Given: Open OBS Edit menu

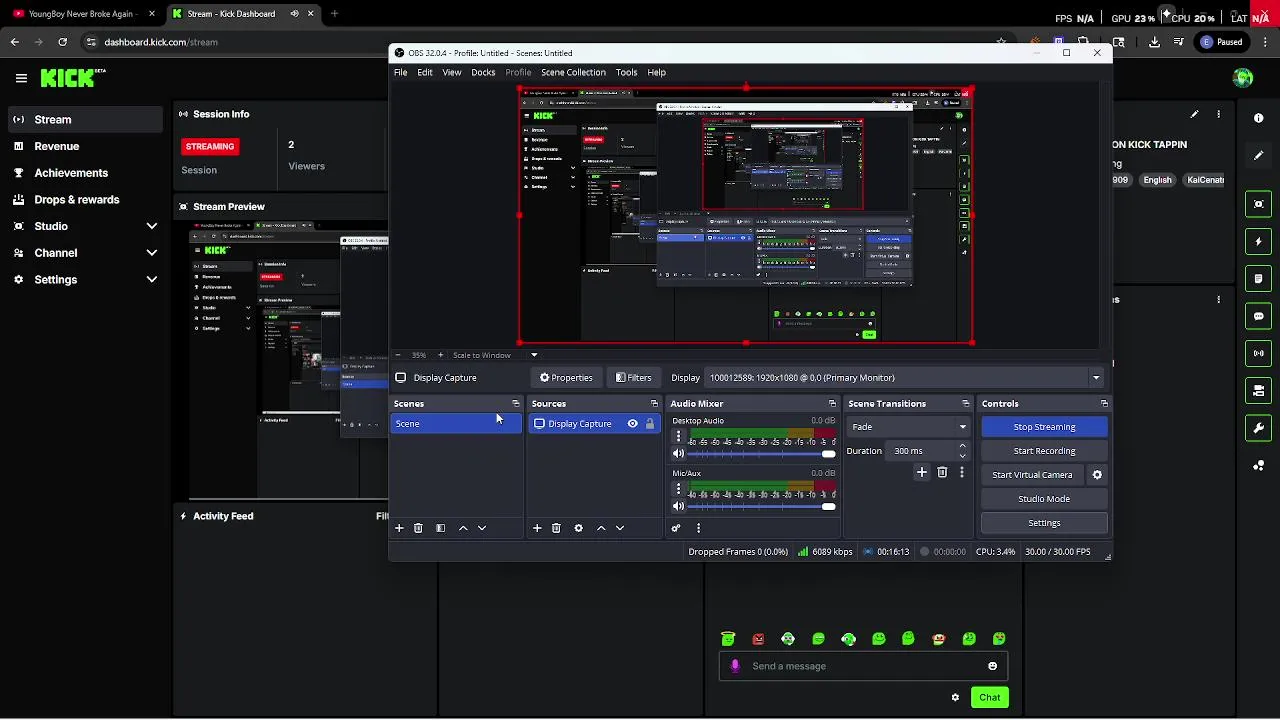Looking at the screenshot, I should tap(425, 72).
